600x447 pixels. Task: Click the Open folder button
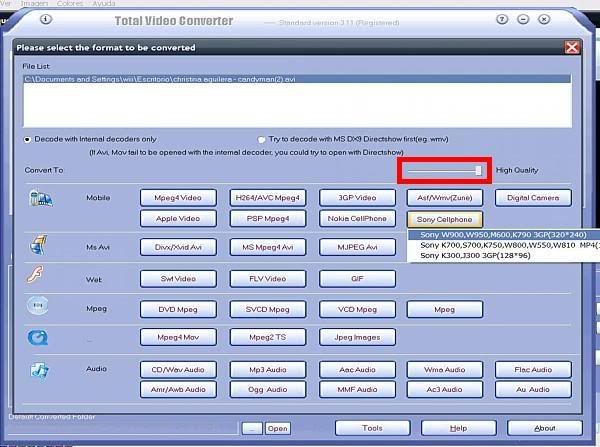pos(277,428)
